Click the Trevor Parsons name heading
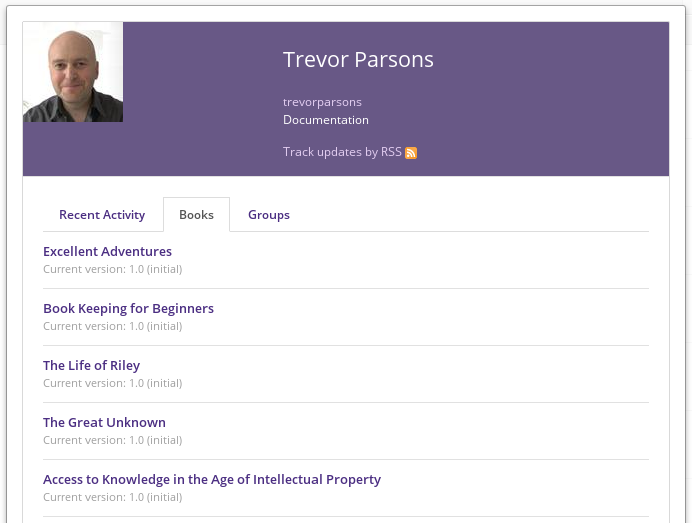This screenshot has height=523, width=692. point(358,60)
